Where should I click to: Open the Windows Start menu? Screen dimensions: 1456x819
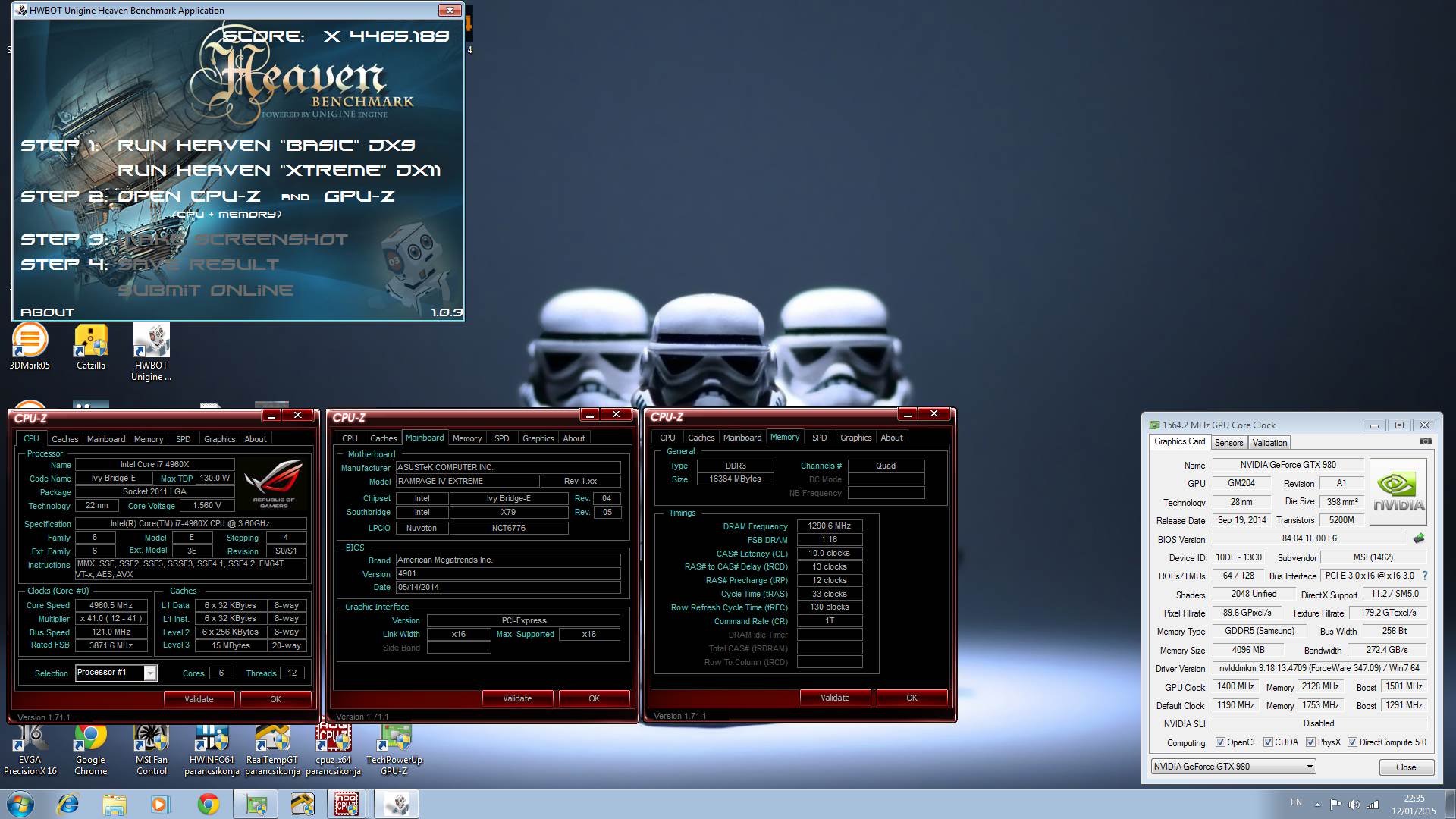[x=20, y=804]
